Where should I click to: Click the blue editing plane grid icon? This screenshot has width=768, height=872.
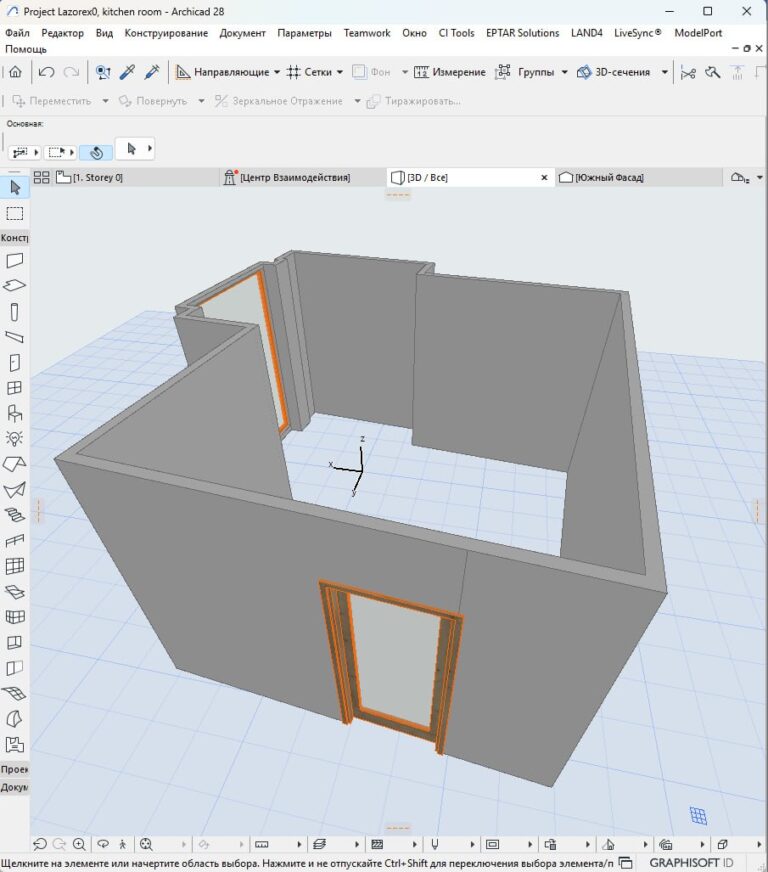[x=698, y=816]
